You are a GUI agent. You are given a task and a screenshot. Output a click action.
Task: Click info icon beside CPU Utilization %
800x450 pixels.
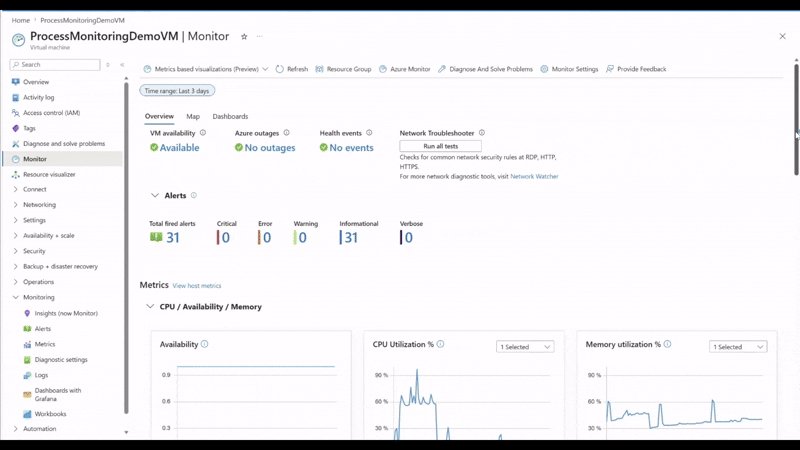pyautogui.click(x=440, y=344)
